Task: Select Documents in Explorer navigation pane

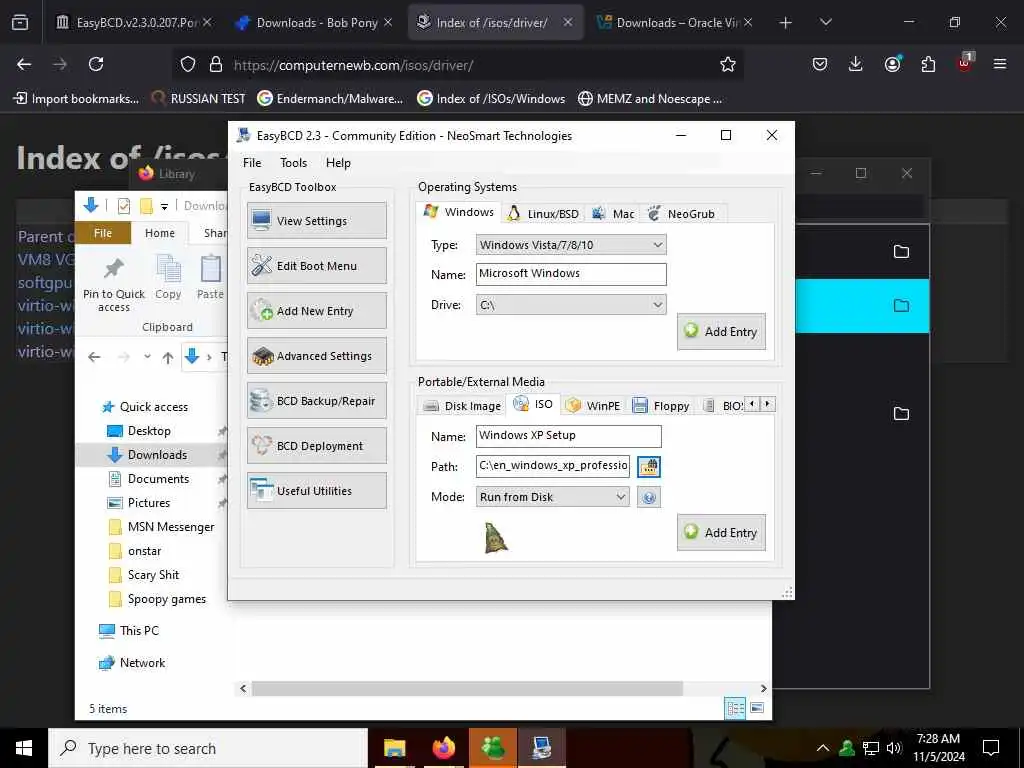Action: 149,479
